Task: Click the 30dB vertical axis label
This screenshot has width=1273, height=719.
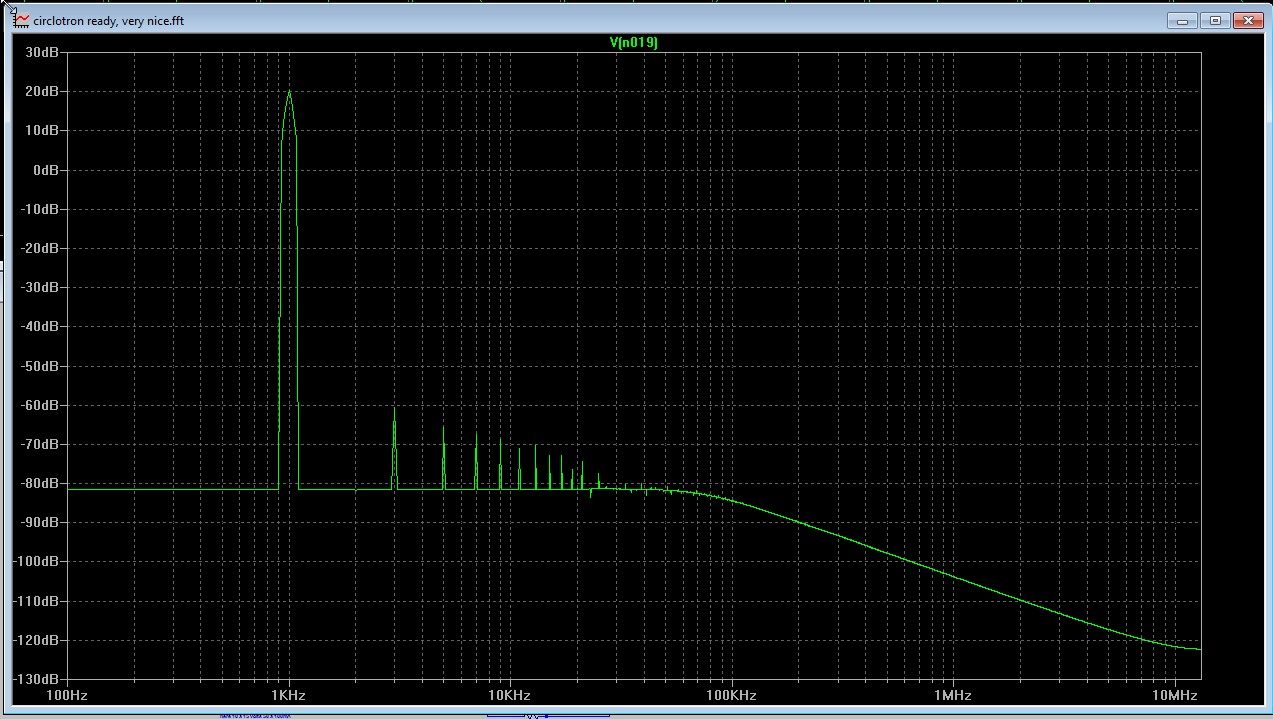Action: click(44, 52)
